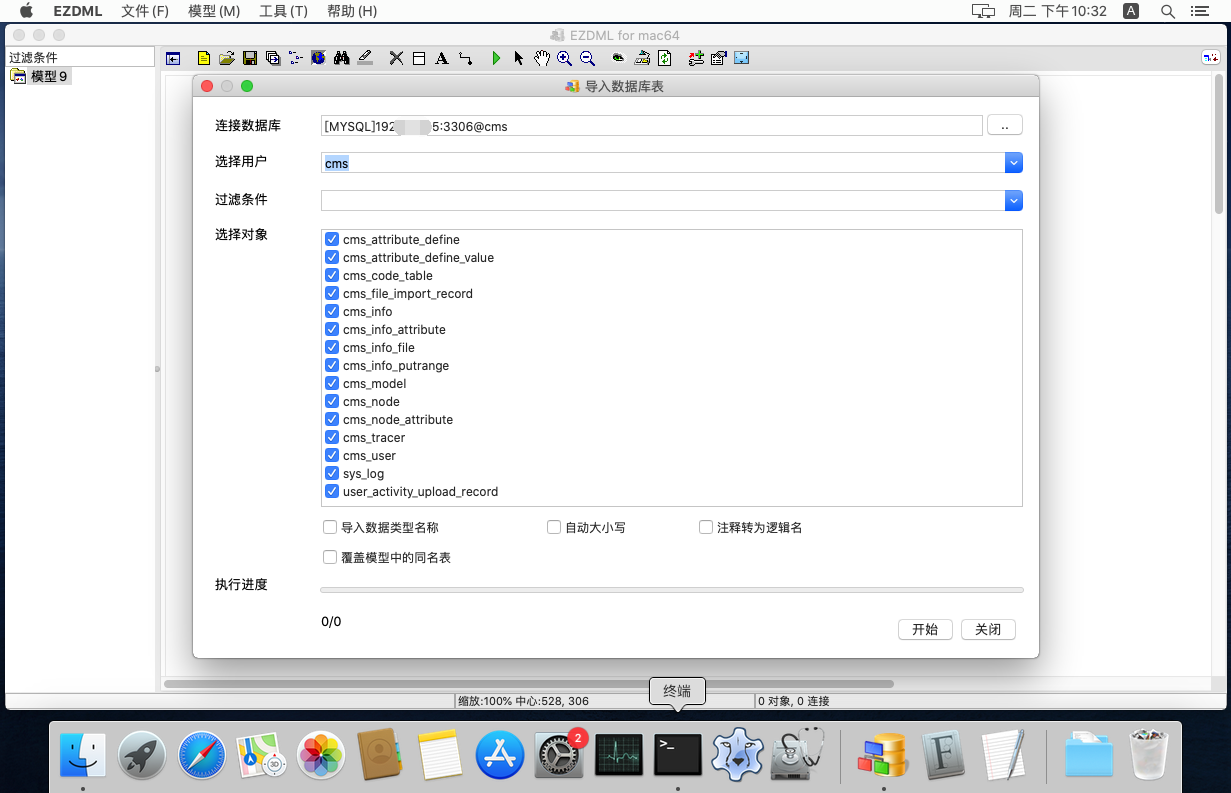1231x793 pixels.
Task: Click the globe database icon in toolbar
Action: [x=319, y=58]
